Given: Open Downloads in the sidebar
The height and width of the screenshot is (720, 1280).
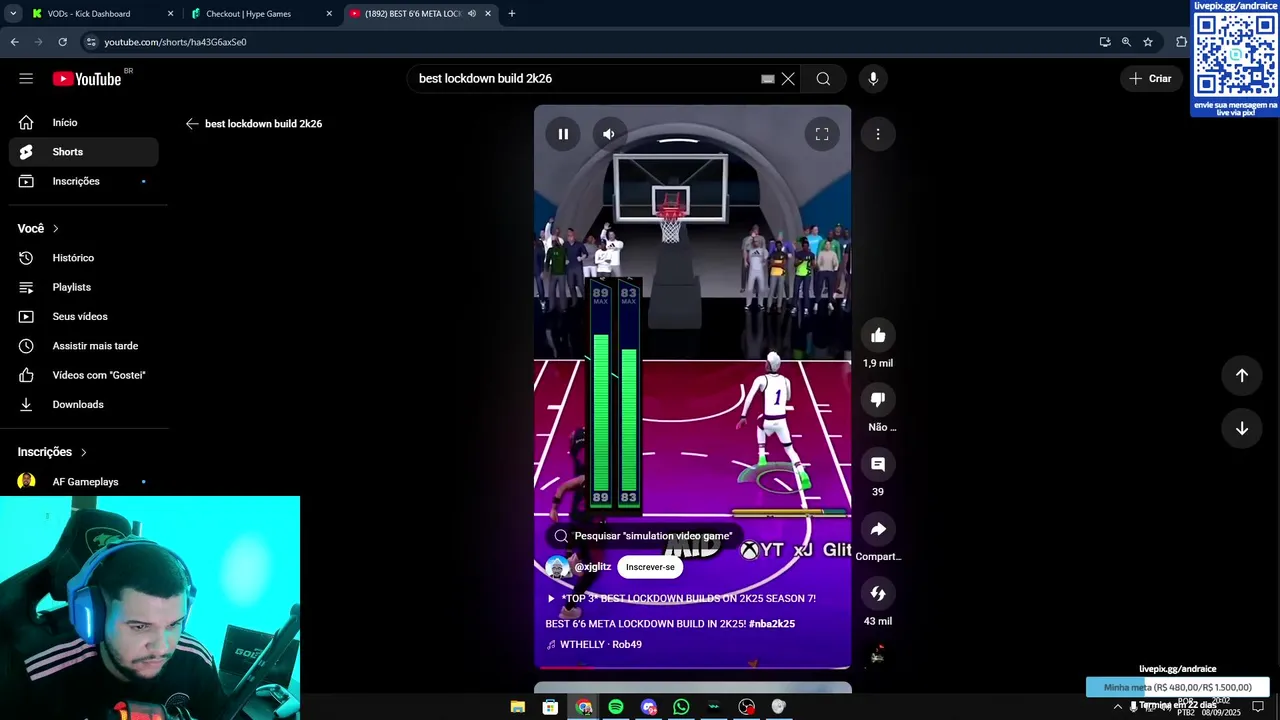Looking at the screenshot, I should click(84, 404).
